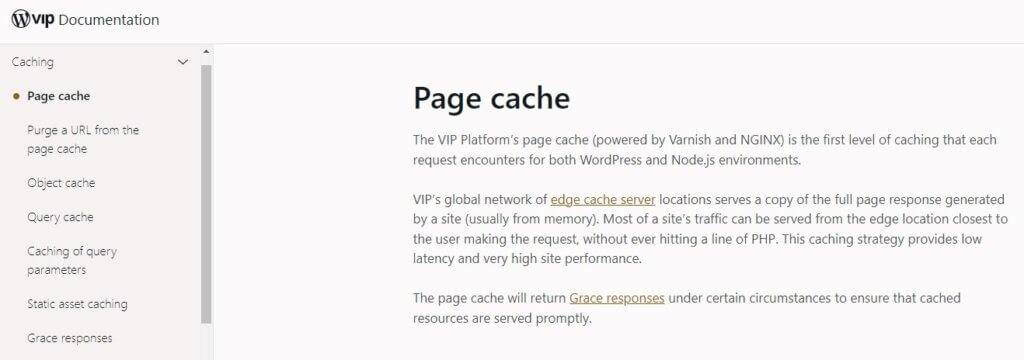
Task: Click the Page cache main heading
Action: click(492, 98)
